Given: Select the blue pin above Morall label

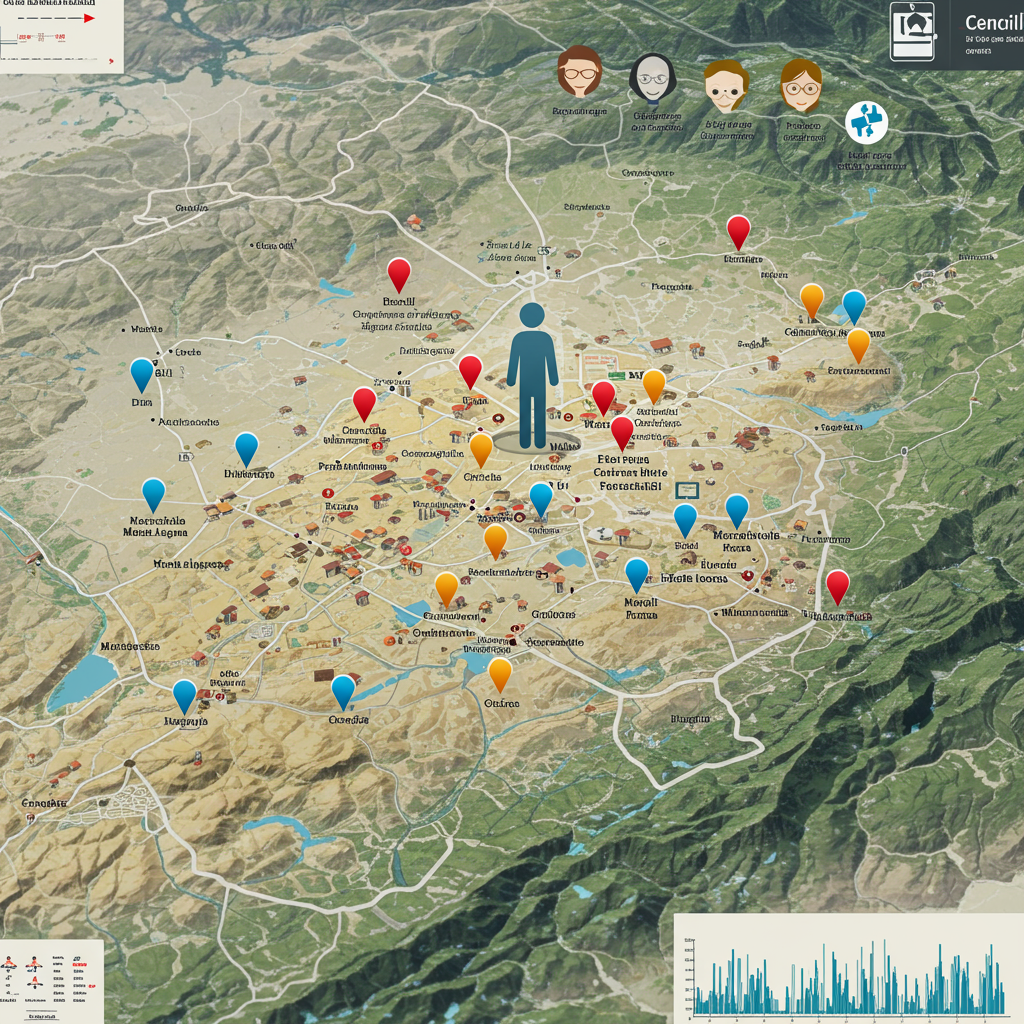Looking at the screenshot, I should tap(636, 573).
